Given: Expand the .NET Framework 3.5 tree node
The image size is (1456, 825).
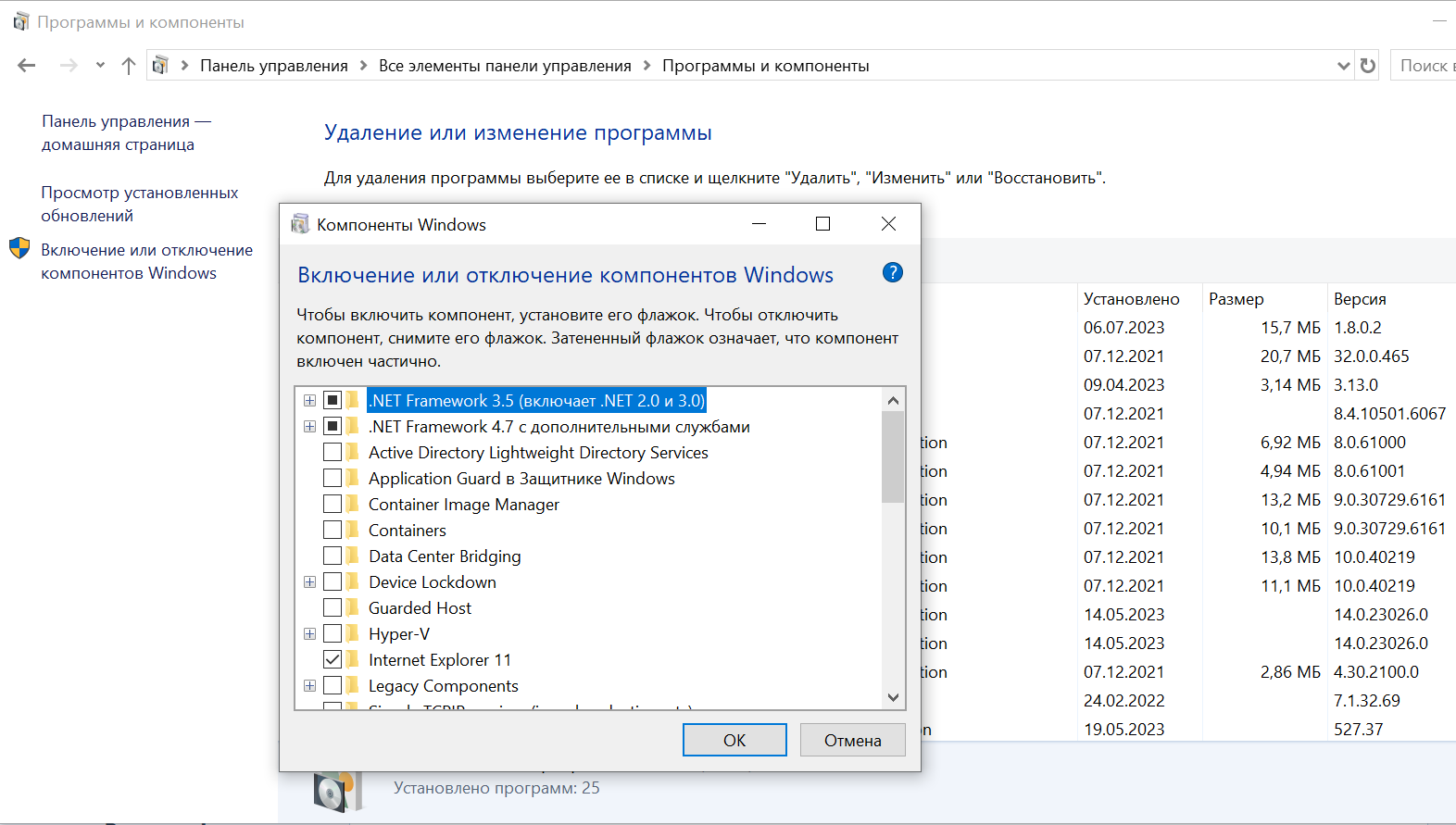Looking at the screenshot, I should pos(309,400).
